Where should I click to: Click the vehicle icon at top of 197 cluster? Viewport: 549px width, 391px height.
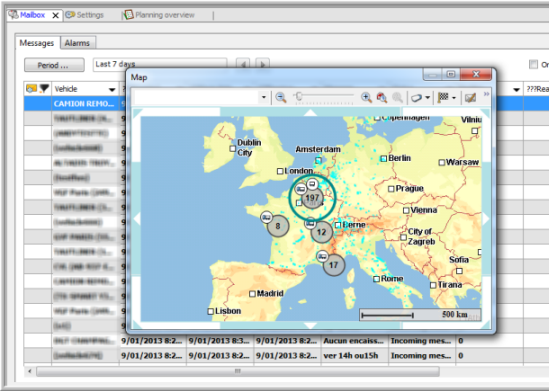[x=312, y=184]
